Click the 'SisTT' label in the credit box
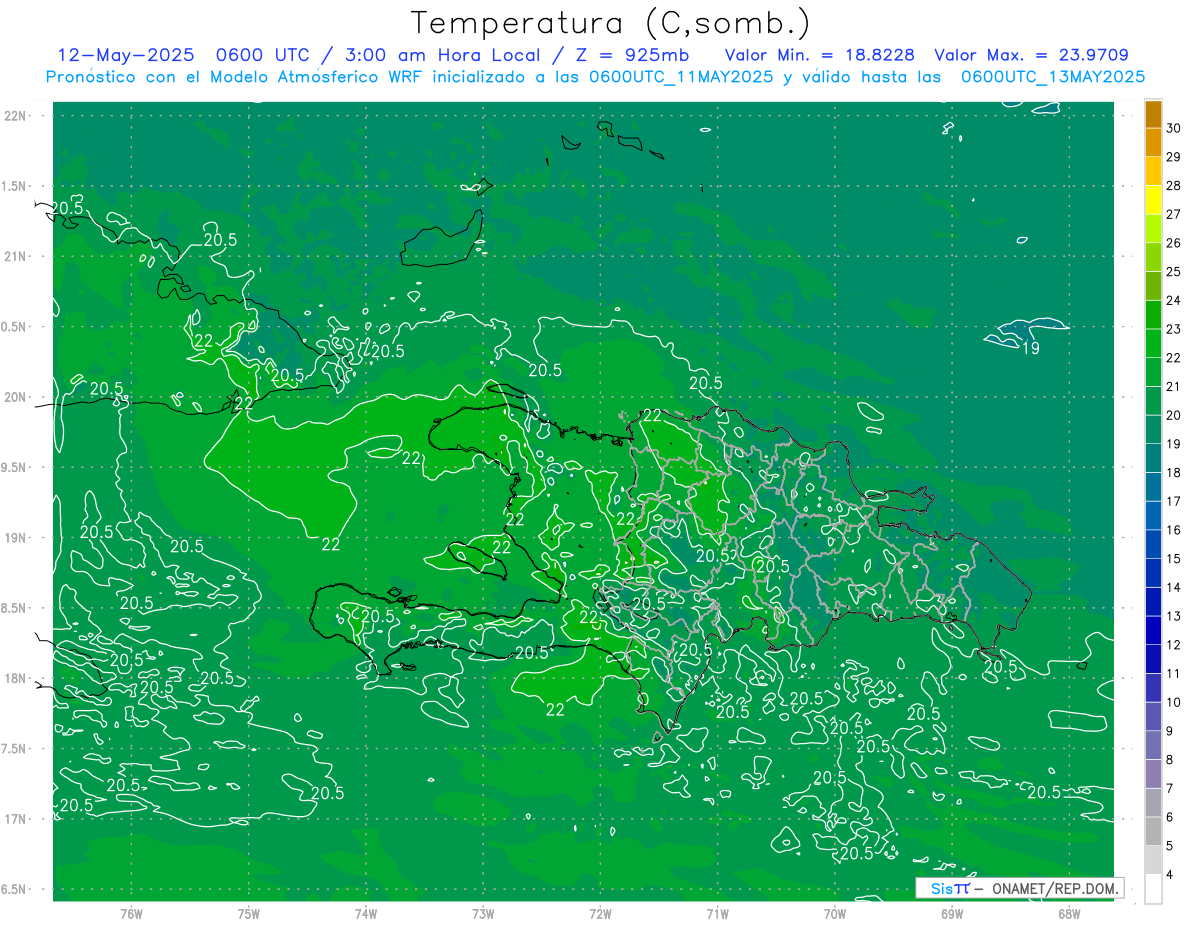 pyautogui.click(x=950, y=888)
